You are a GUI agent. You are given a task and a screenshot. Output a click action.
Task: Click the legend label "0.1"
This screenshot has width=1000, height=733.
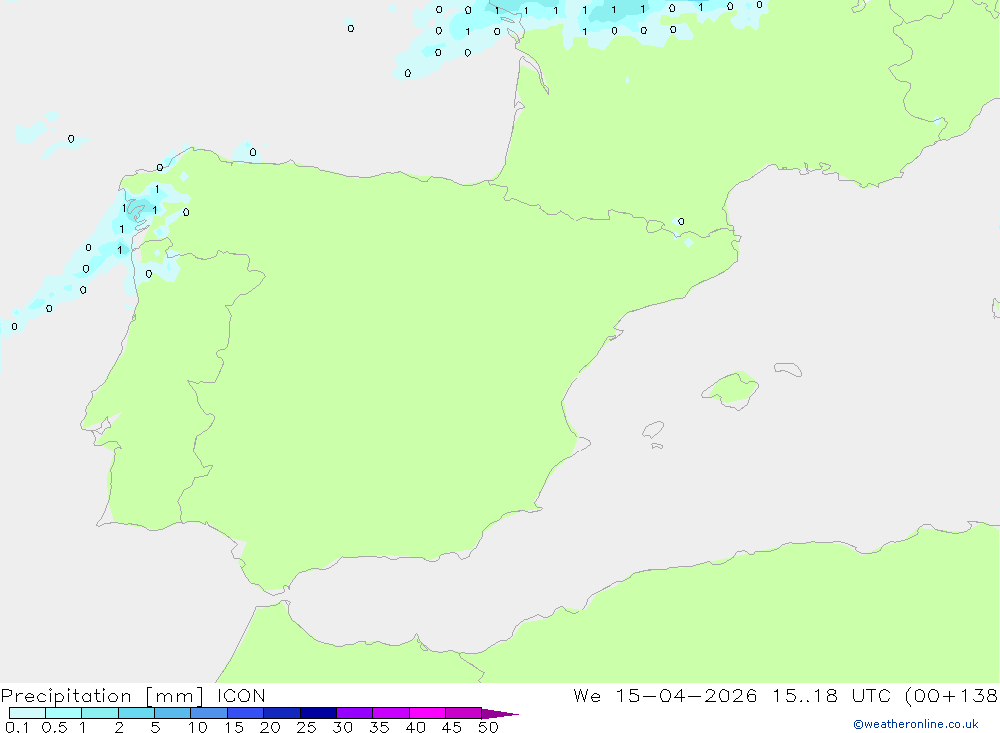[17, 727]
